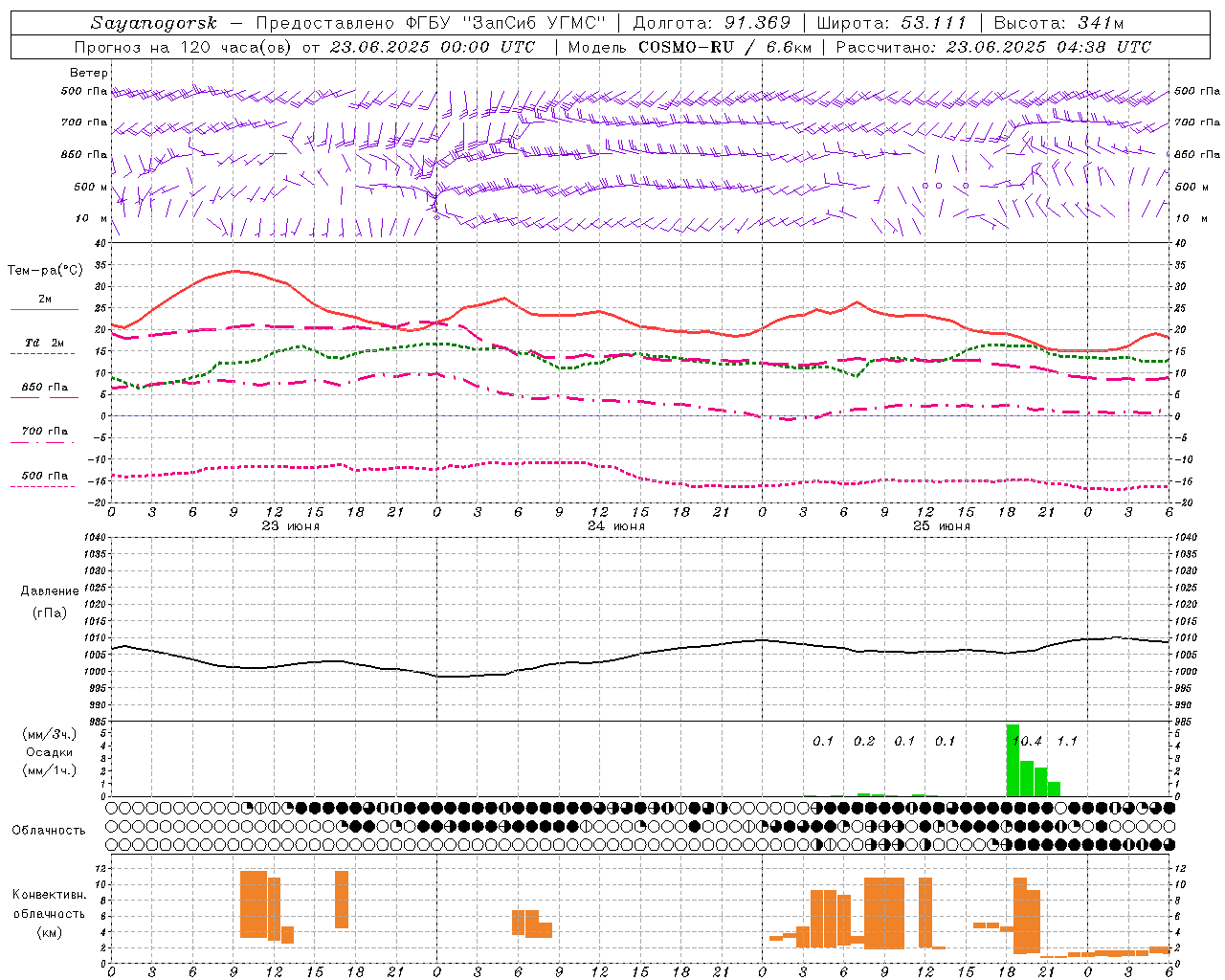Click the 1.1 precipitation amount label

coord(1067,742)
